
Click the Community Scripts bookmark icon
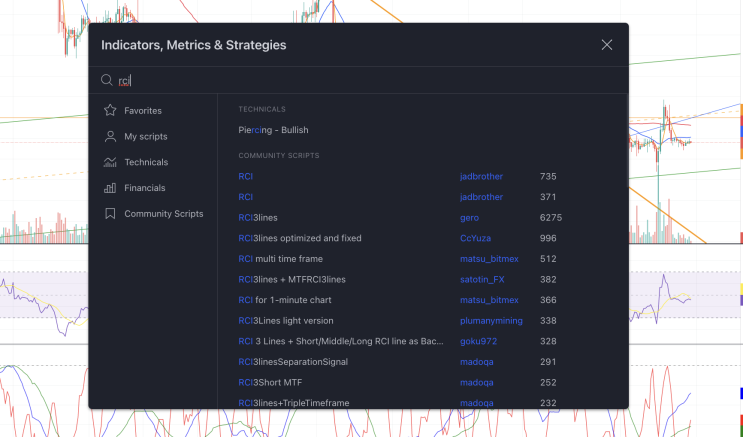point(110,214)
